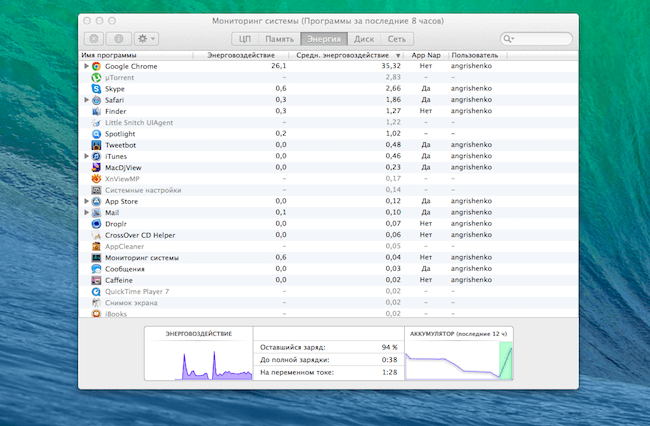The height and width of the screenshot is (426, 650).
Task: Expand the Google Chrome process group
Action: click(86, 66)
